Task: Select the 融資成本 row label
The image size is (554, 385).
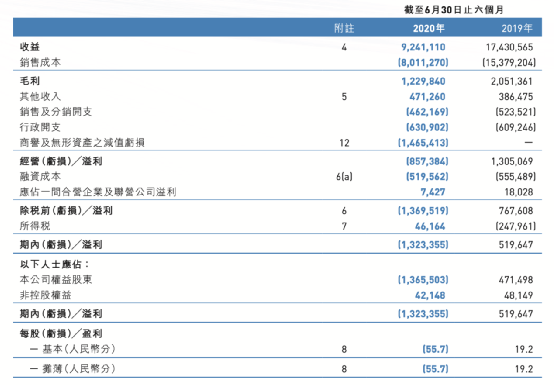Action: (x=40, y=177)
